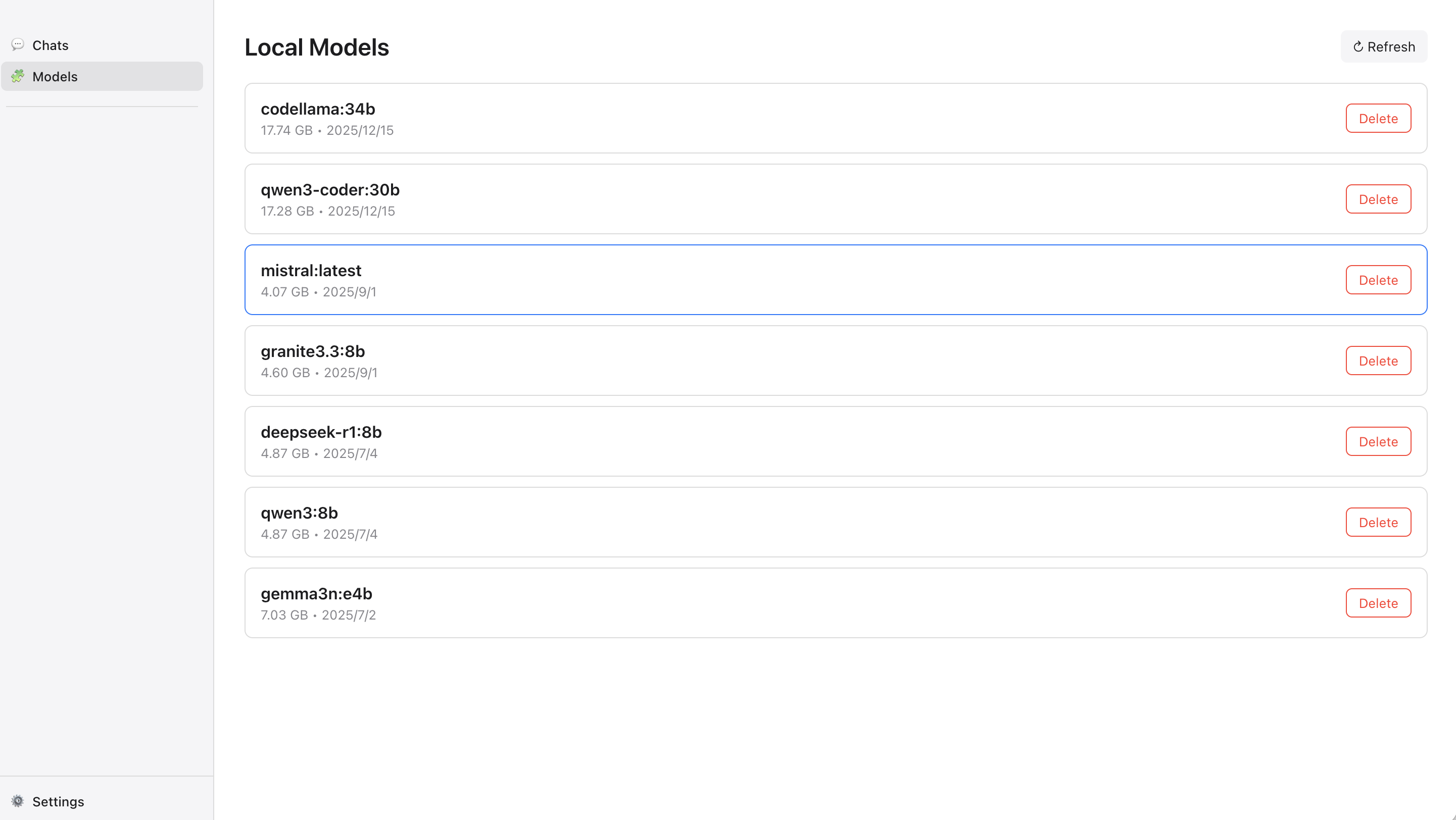Image resolution: width=1456 pixels, height=820 pixels.
Task: Delete the qwen3:8b model
Action: 1378,523
